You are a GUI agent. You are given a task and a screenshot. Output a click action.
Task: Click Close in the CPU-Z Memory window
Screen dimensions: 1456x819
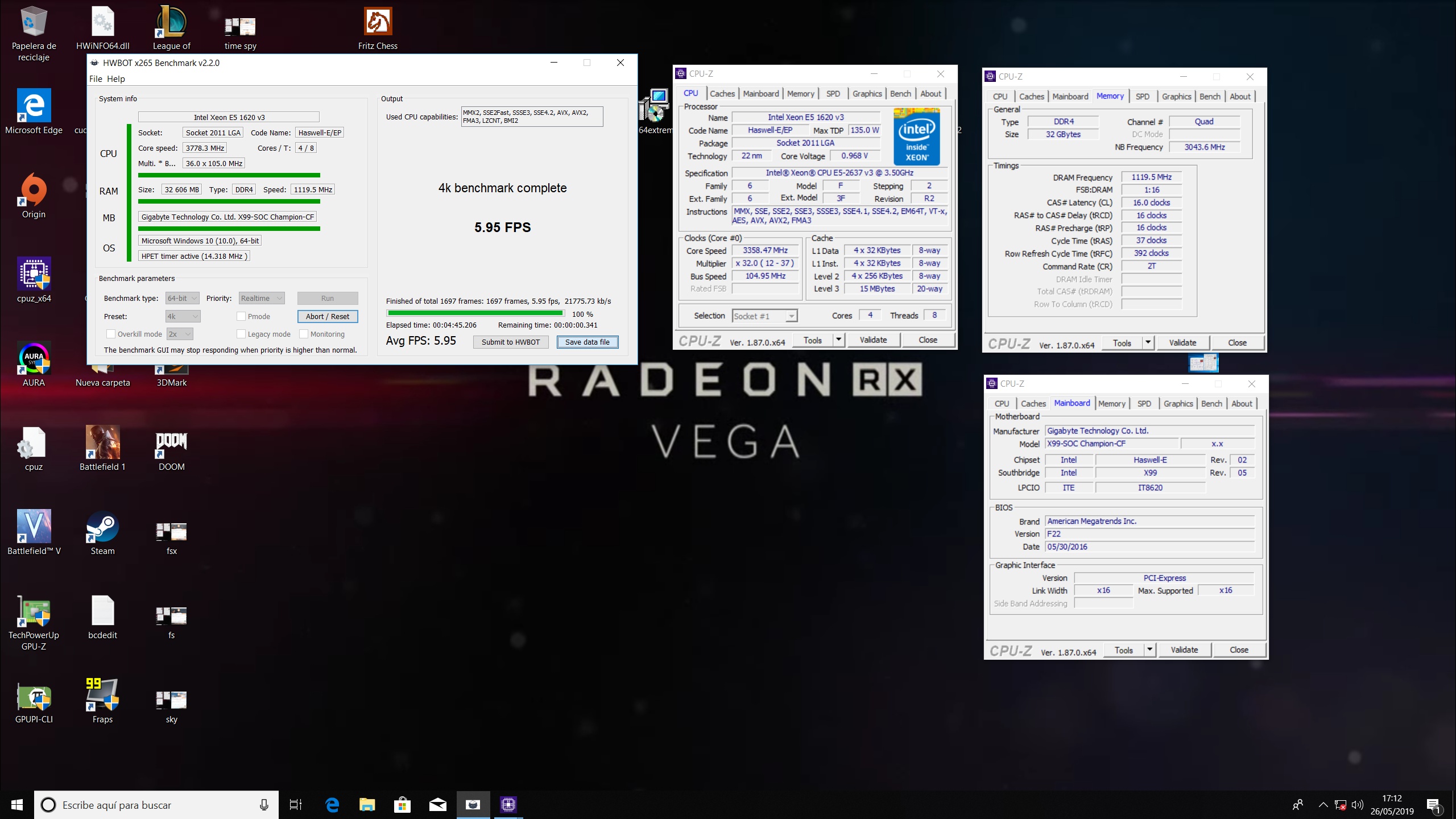point(1237,342)
